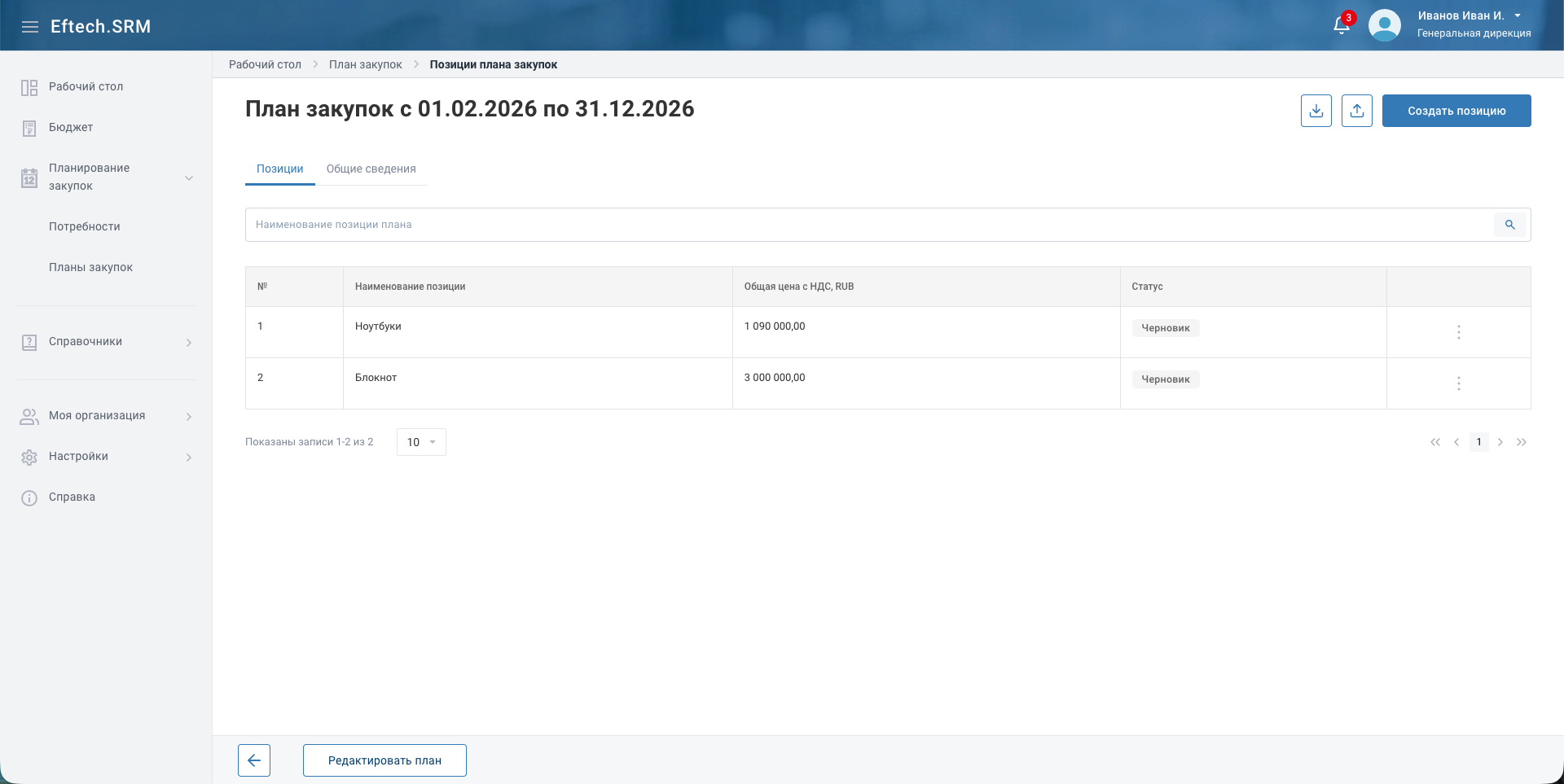Click the Справочники sidebar icon
Screen dimensions: 1564x784
[29, 342]
